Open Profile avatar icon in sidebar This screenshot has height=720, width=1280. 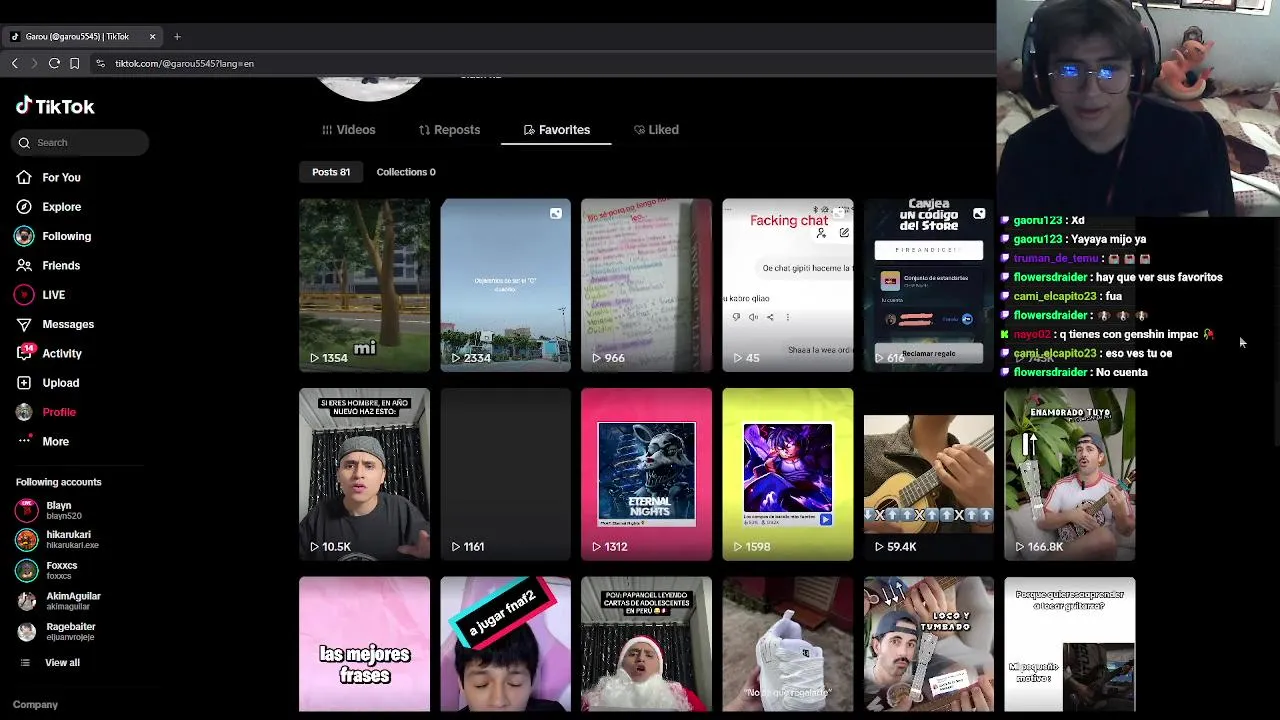coord(24,412)
